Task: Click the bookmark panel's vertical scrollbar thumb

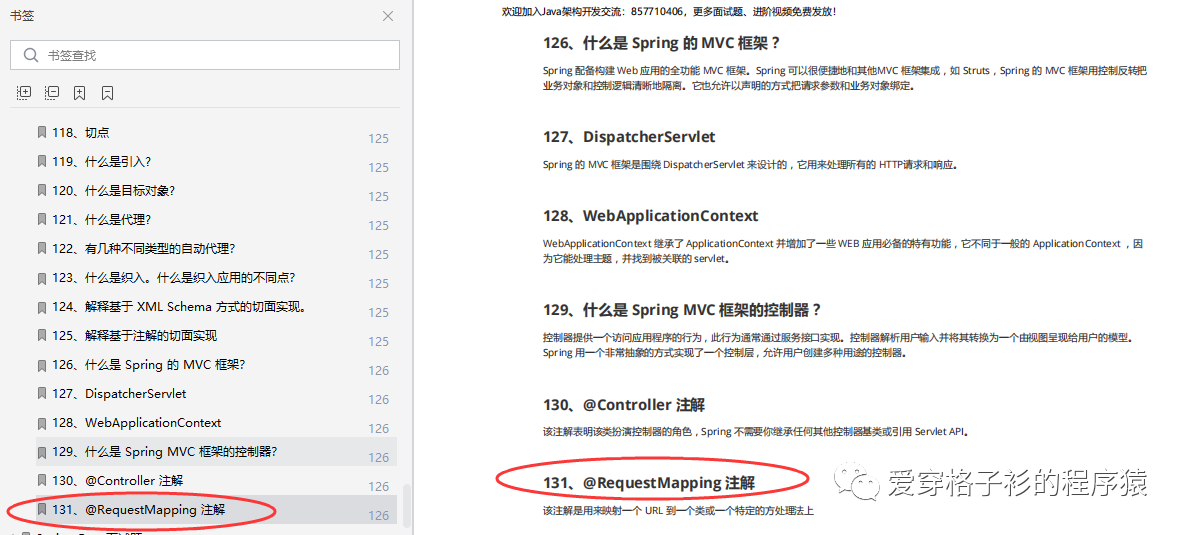Action: coord(407,505)
